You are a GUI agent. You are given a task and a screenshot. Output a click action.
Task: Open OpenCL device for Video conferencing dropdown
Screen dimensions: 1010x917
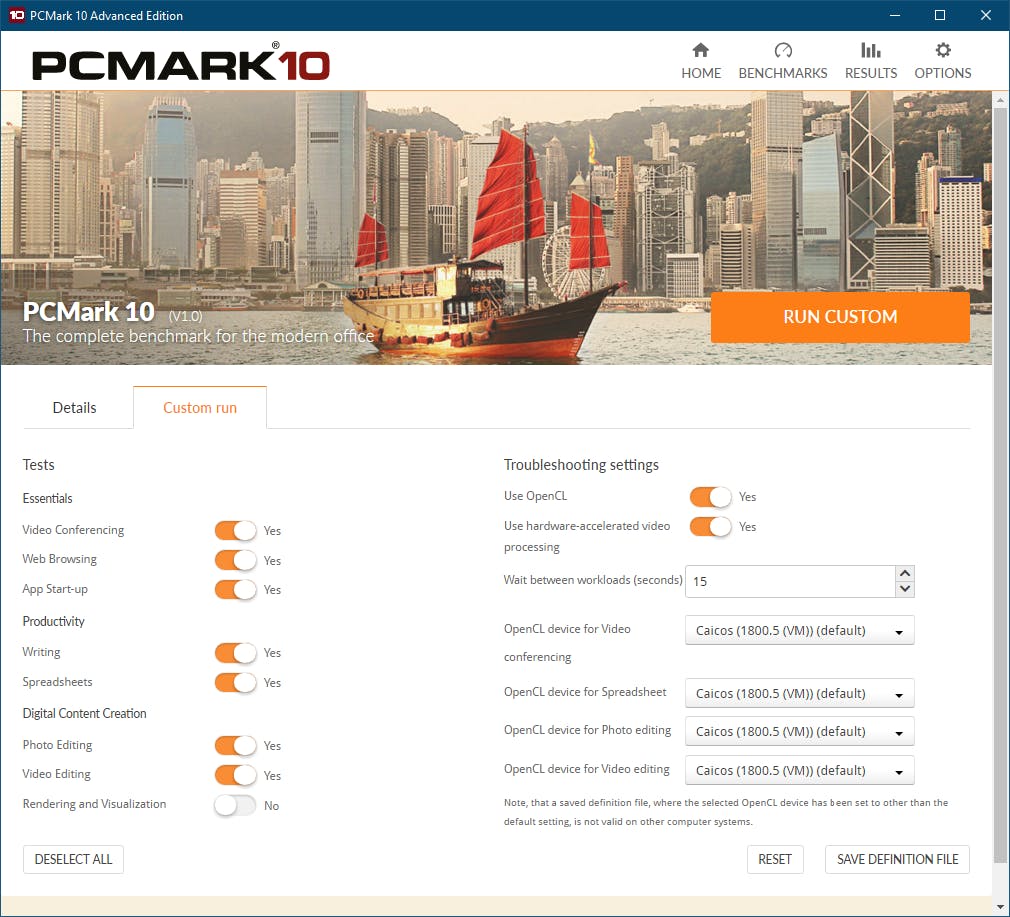coord(799,630)
